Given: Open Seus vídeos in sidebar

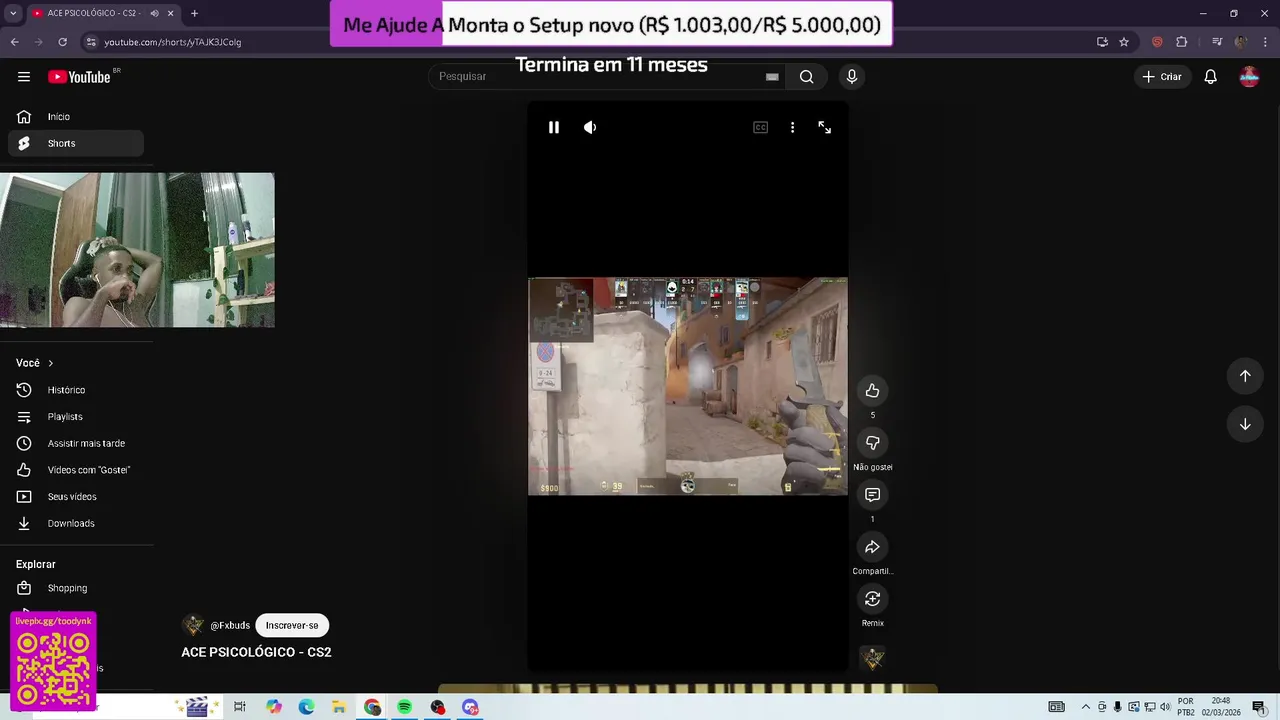Looking at the screenshot, I should (76, 496).
